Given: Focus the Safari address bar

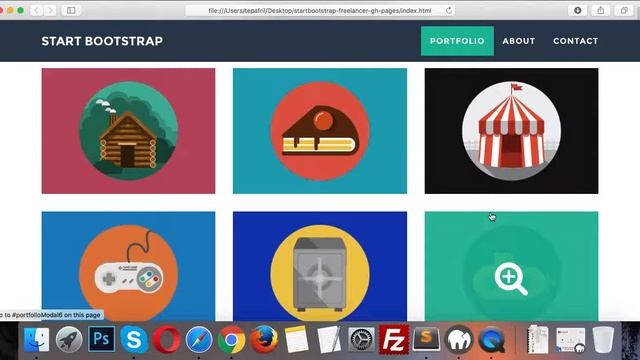Looking at the screenshot, I should pos(320,11).
